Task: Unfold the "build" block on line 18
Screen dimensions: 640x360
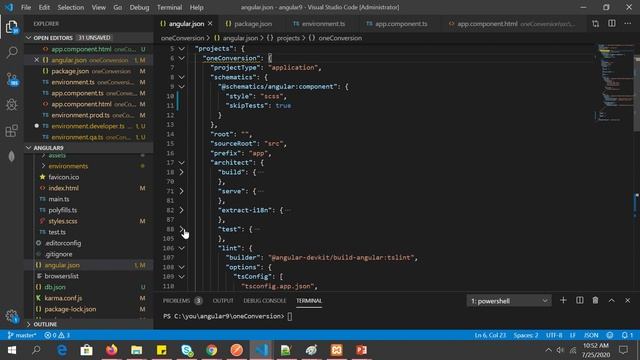Action: point(181,172)
